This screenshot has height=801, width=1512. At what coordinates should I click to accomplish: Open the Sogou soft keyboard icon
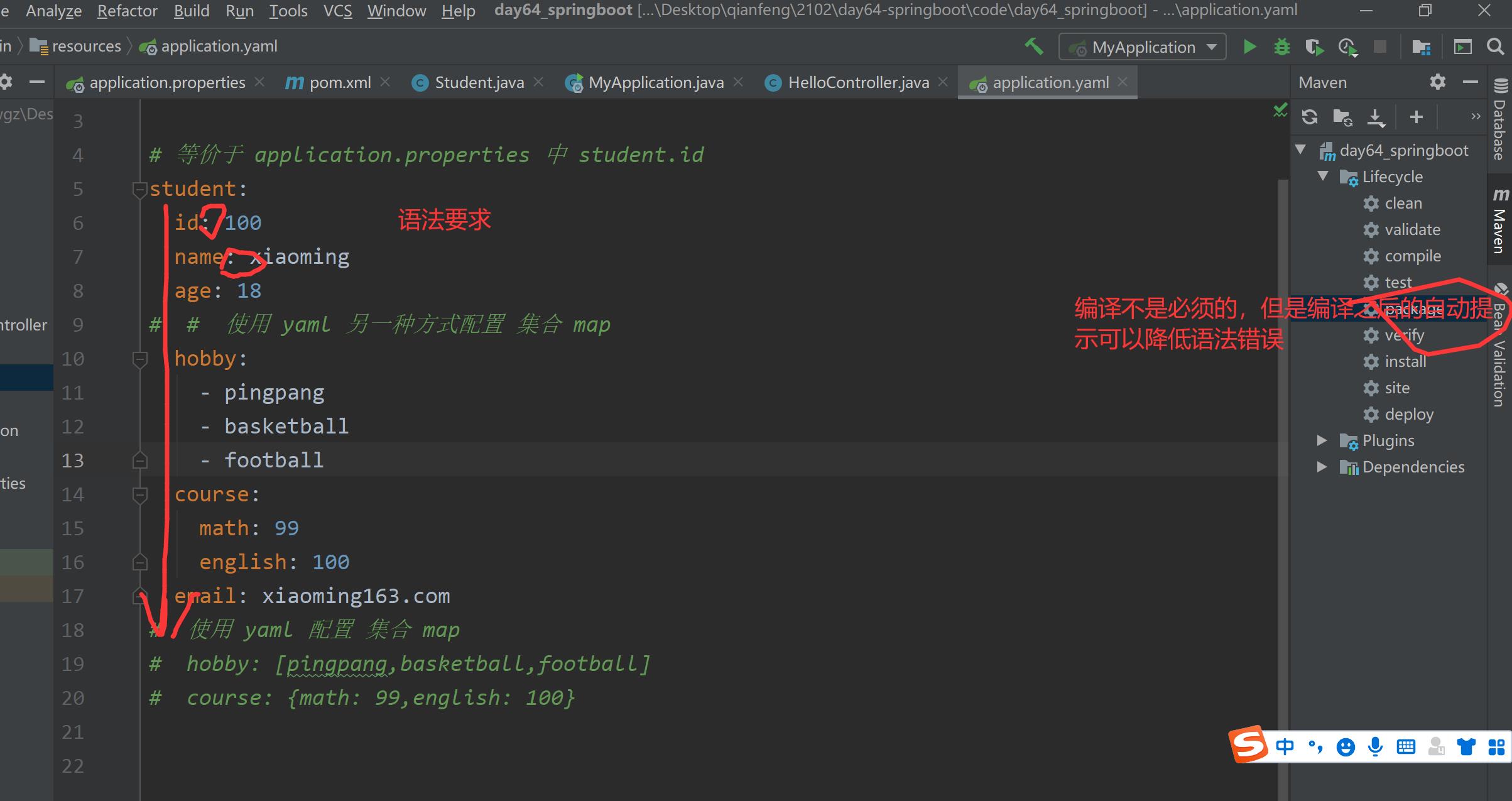pyautogui.click(x=1406, y=746)
